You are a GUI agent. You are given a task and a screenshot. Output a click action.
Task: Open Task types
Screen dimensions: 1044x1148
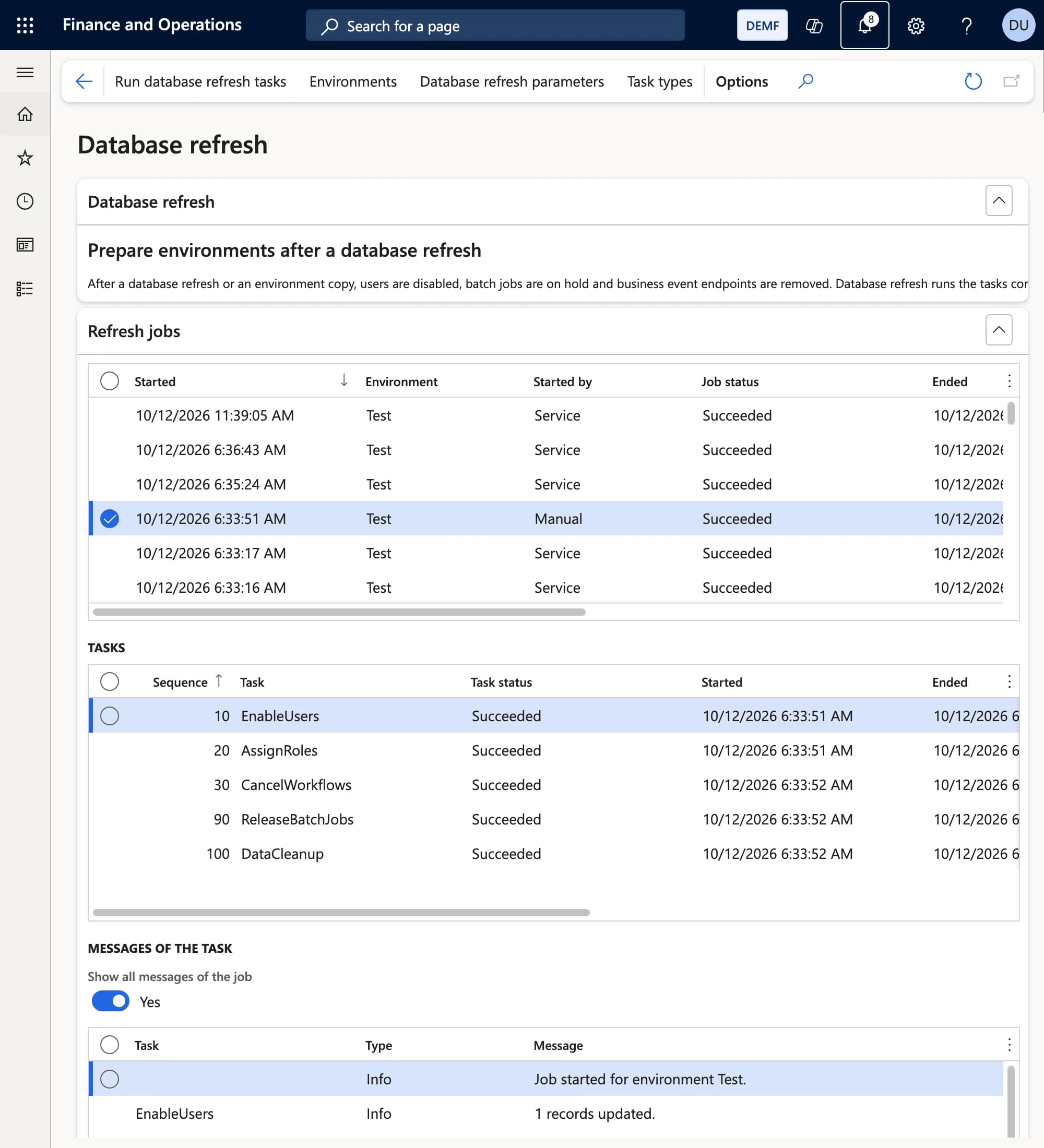coord(660,81)
